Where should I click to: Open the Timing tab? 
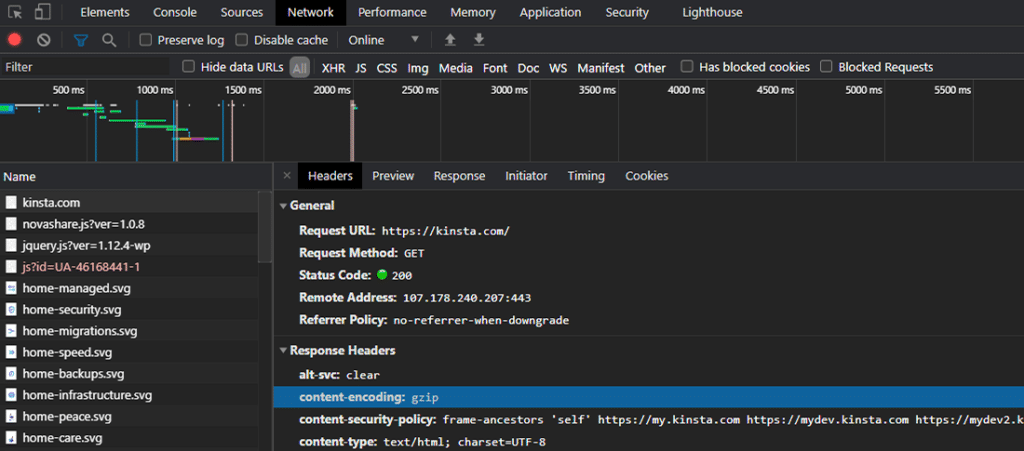tap(586, 176)
